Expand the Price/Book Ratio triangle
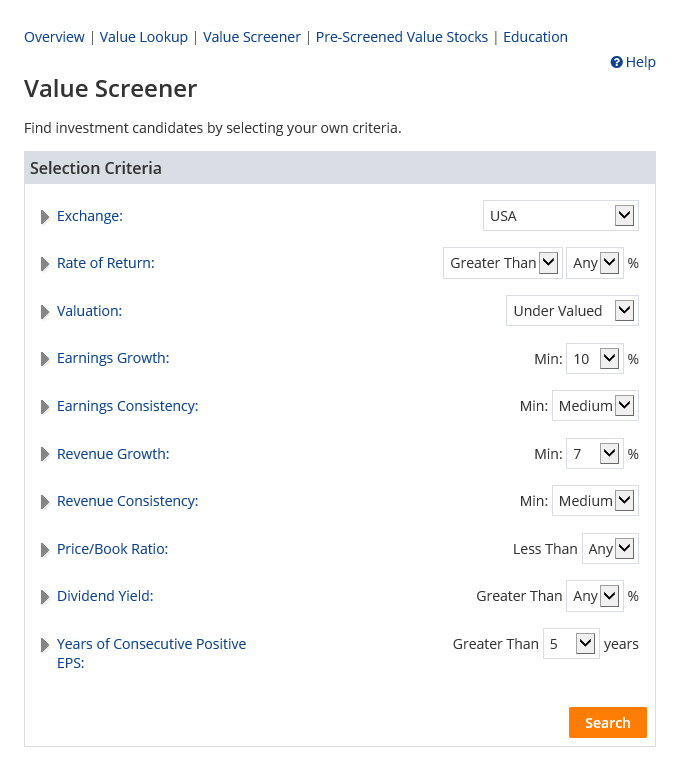688x780 pixels. pos(45,550)
